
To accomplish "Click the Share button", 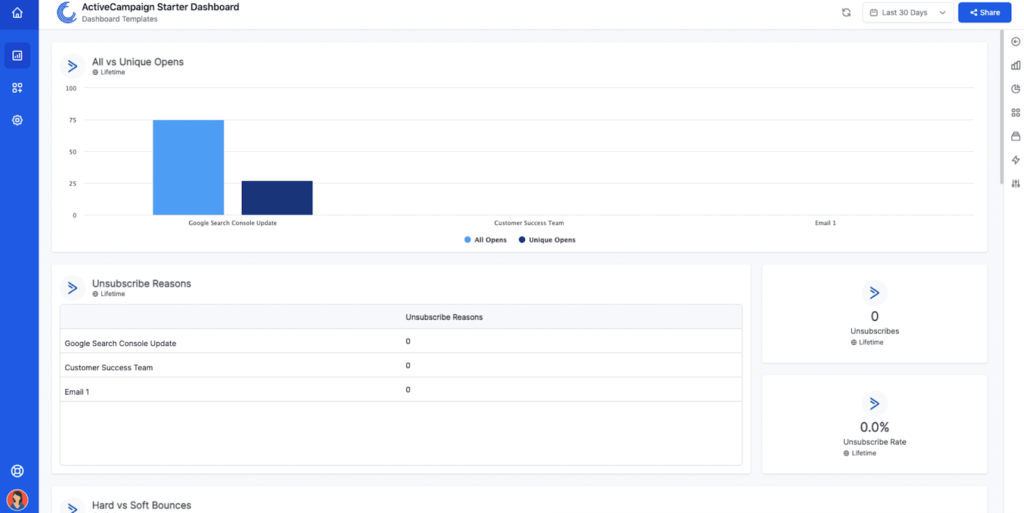I will pos(984,13).
